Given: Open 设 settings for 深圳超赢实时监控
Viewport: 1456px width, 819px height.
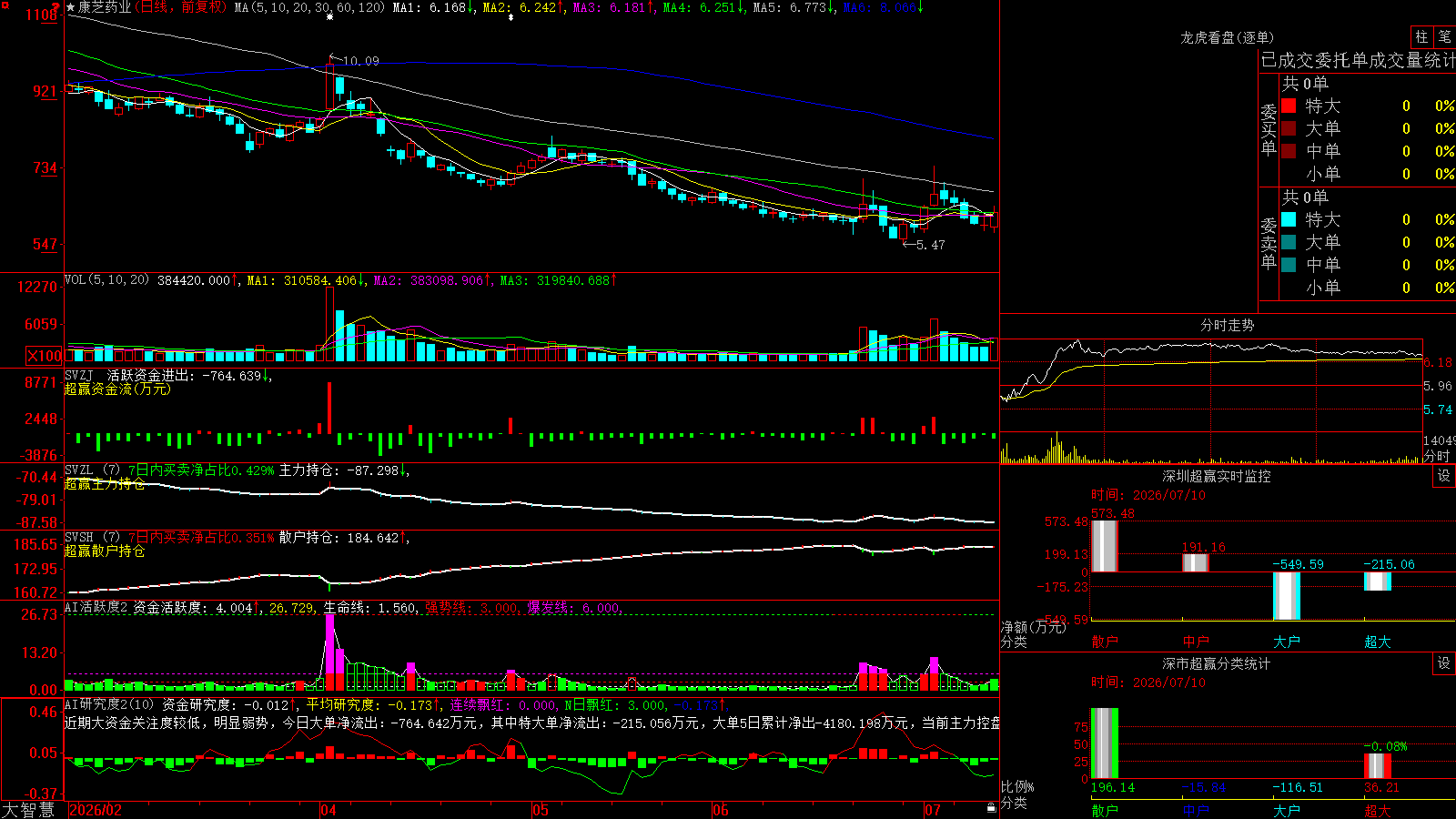Looking at the screenshot, I should (x=1444, y=476).
